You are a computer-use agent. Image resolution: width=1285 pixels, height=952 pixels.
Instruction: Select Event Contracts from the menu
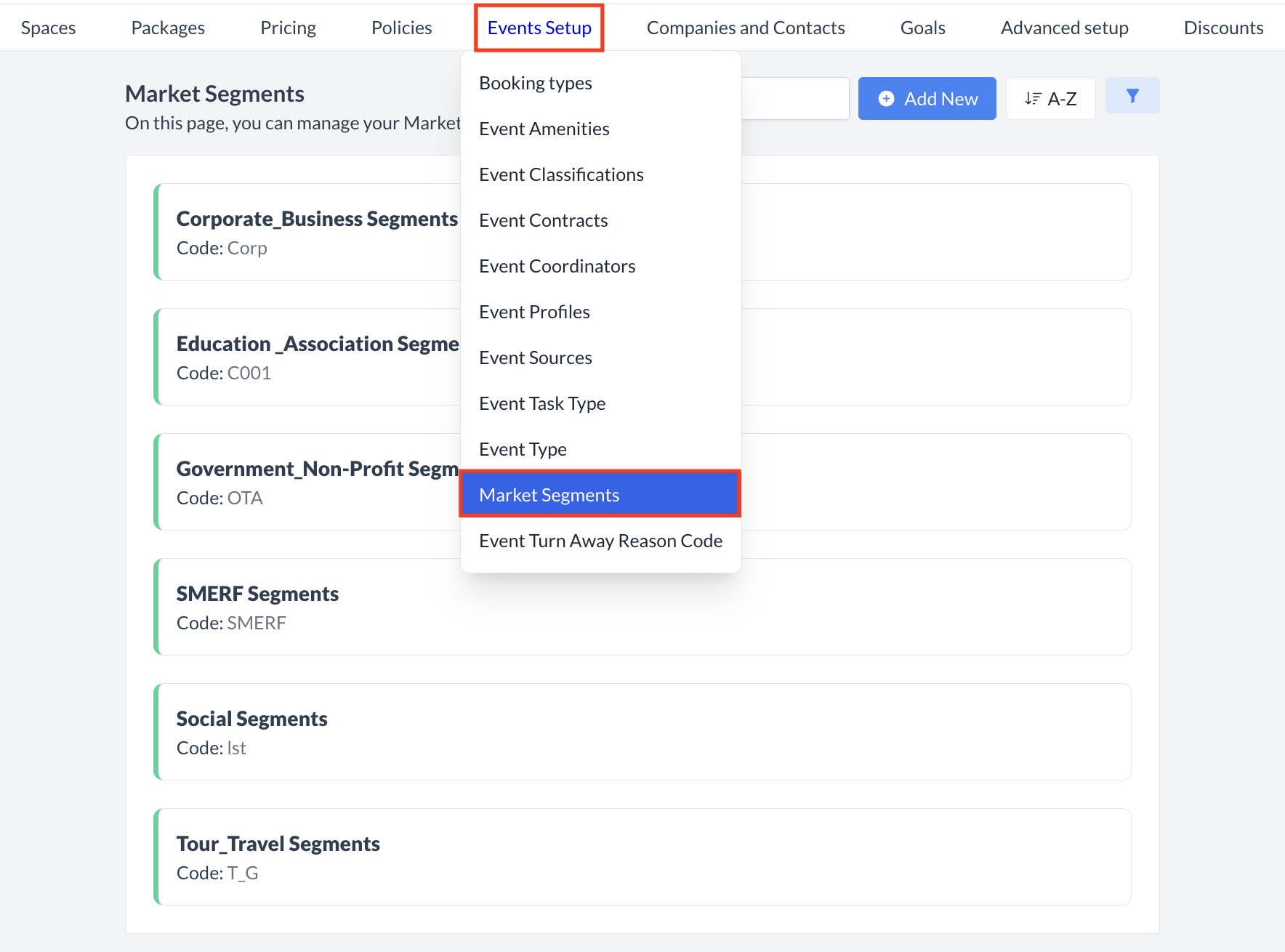coord(543,219)
